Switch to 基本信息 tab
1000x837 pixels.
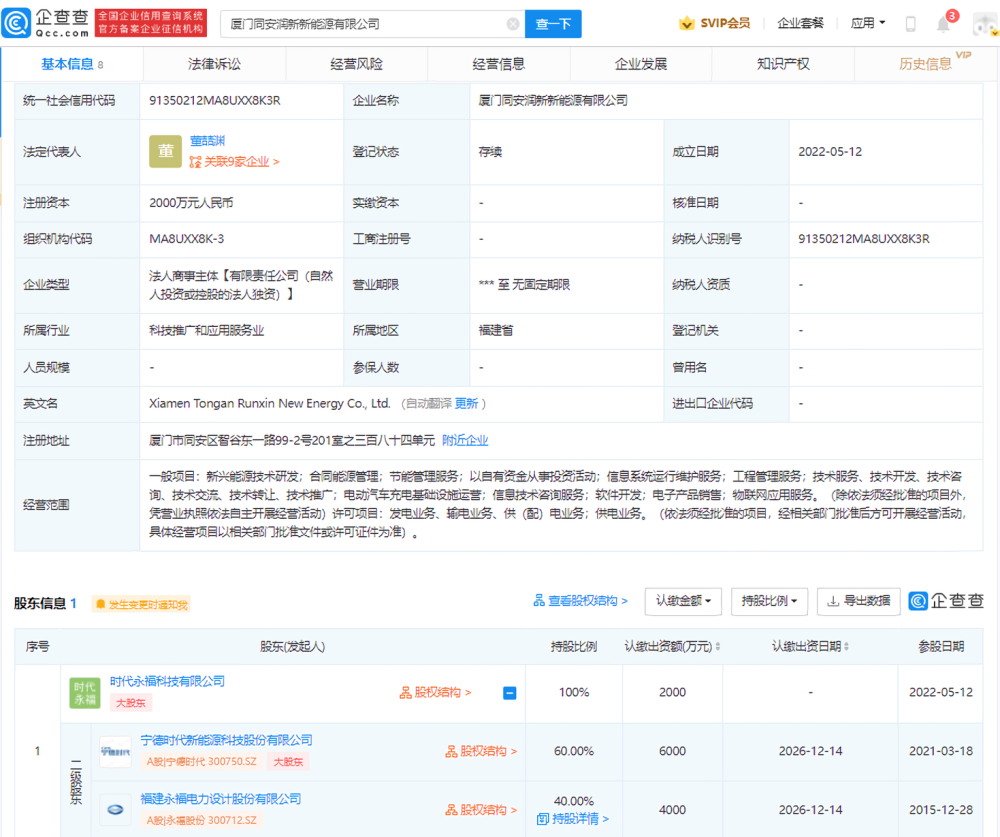(72, 64)
